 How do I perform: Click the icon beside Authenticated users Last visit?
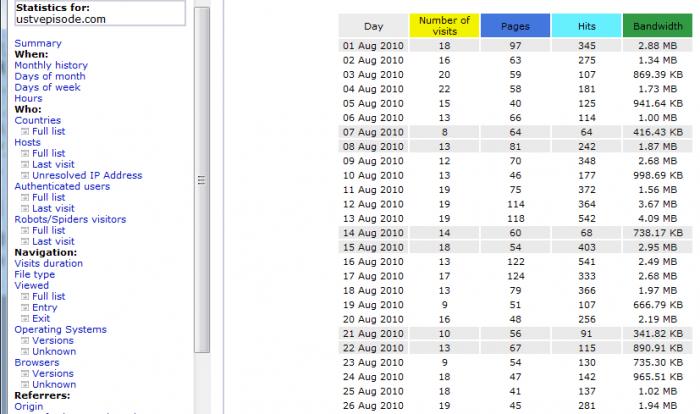tap(25, 209)
